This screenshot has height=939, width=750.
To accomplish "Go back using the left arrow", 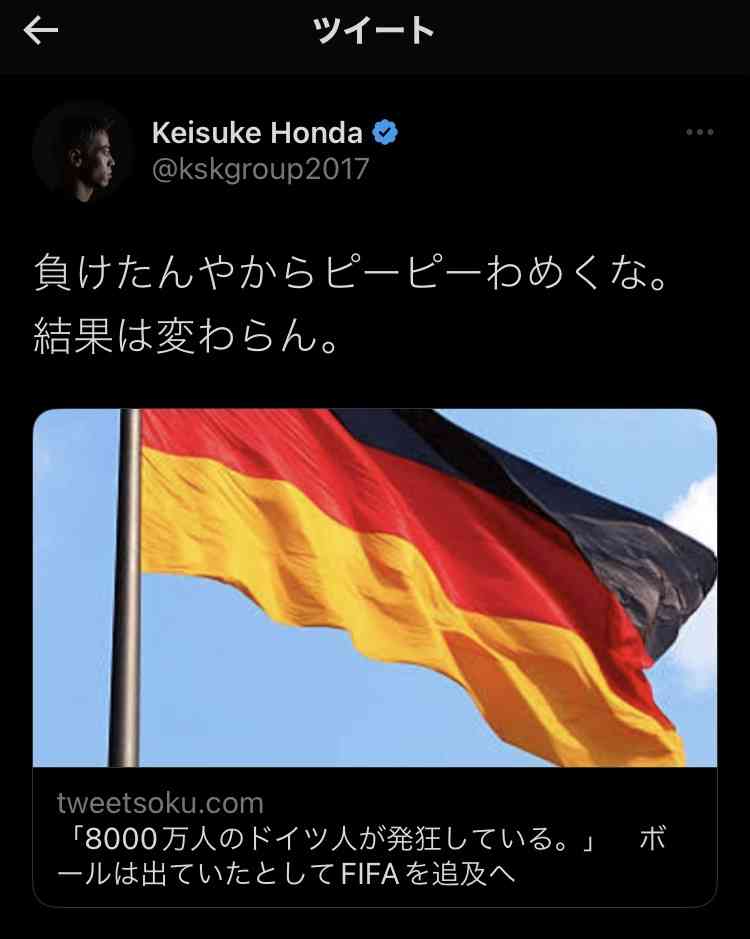I will click(41, 31).
